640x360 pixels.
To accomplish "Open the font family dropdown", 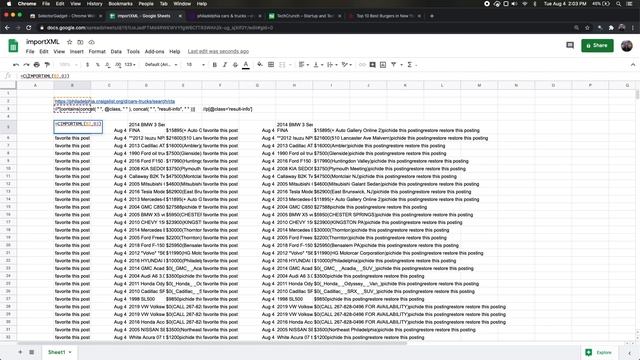I will tap(161, 64).
